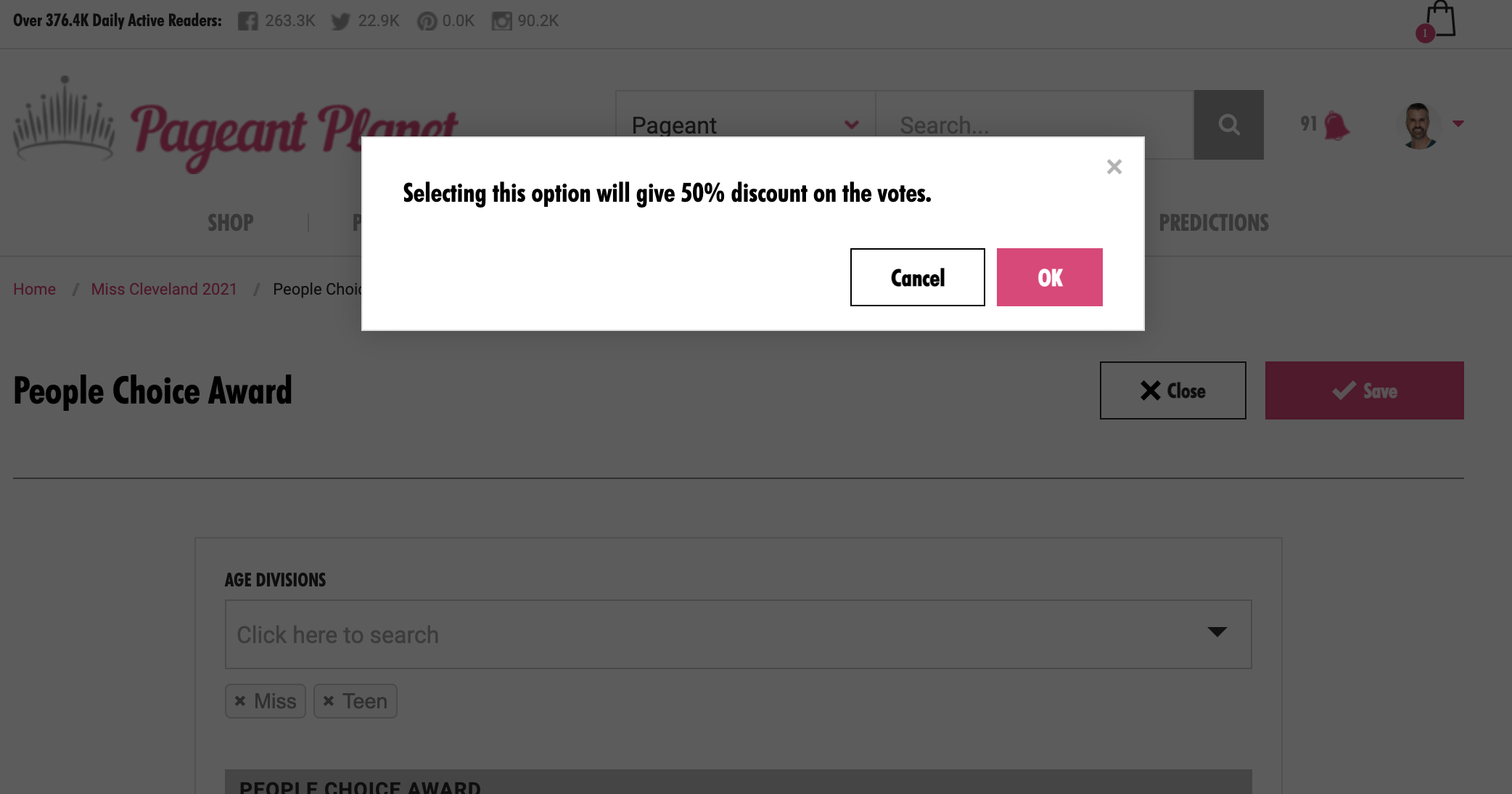
Task: Remove the Teen age division tag
Action: click(329, 701)
